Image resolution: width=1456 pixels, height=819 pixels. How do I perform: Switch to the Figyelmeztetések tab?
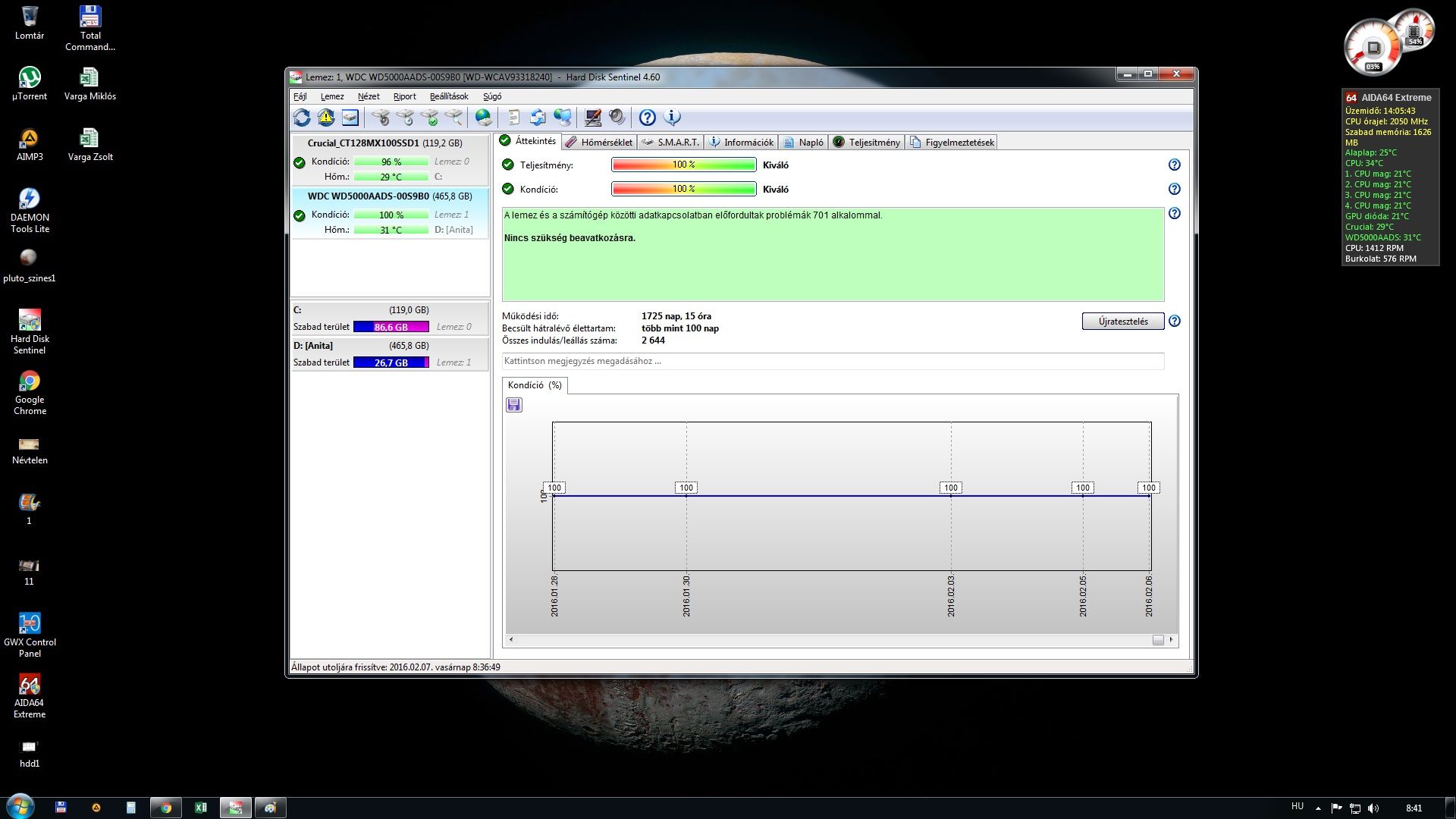coord(951,142)
